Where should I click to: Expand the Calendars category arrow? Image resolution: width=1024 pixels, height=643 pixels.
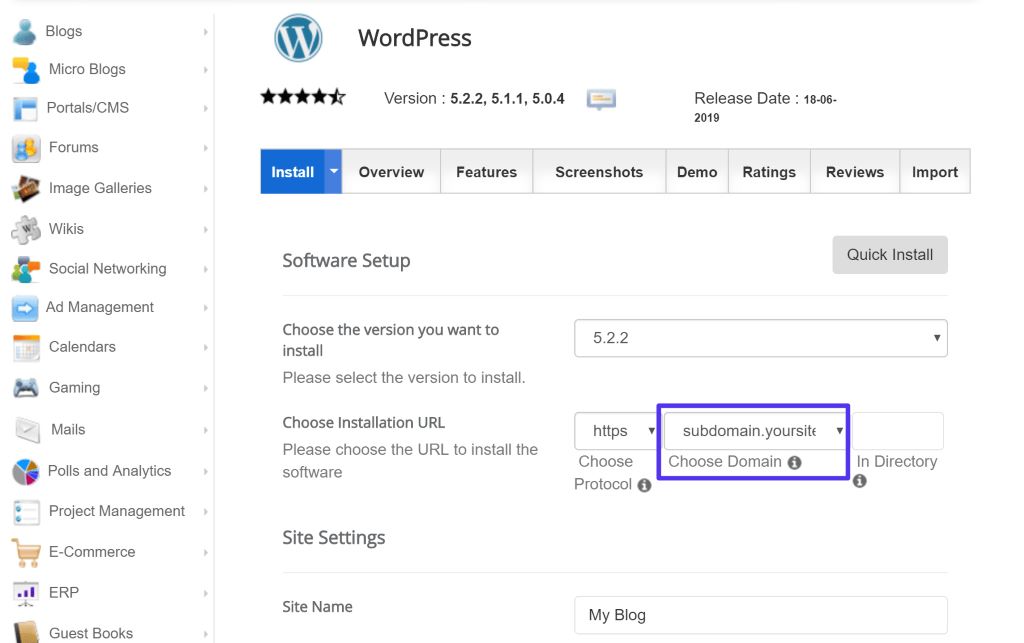[206, 347]
